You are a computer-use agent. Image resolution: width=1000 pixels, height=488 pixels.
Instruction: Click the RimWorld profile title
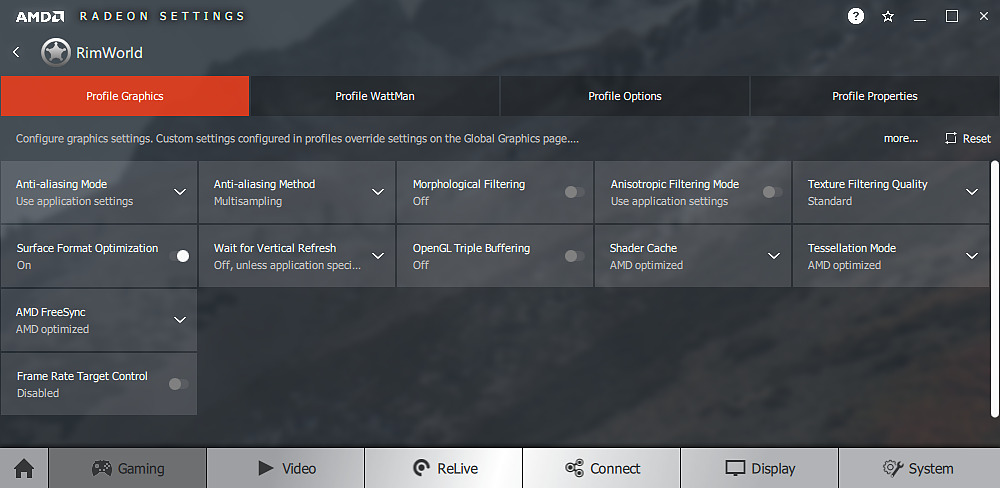click(x=109, y=52)
